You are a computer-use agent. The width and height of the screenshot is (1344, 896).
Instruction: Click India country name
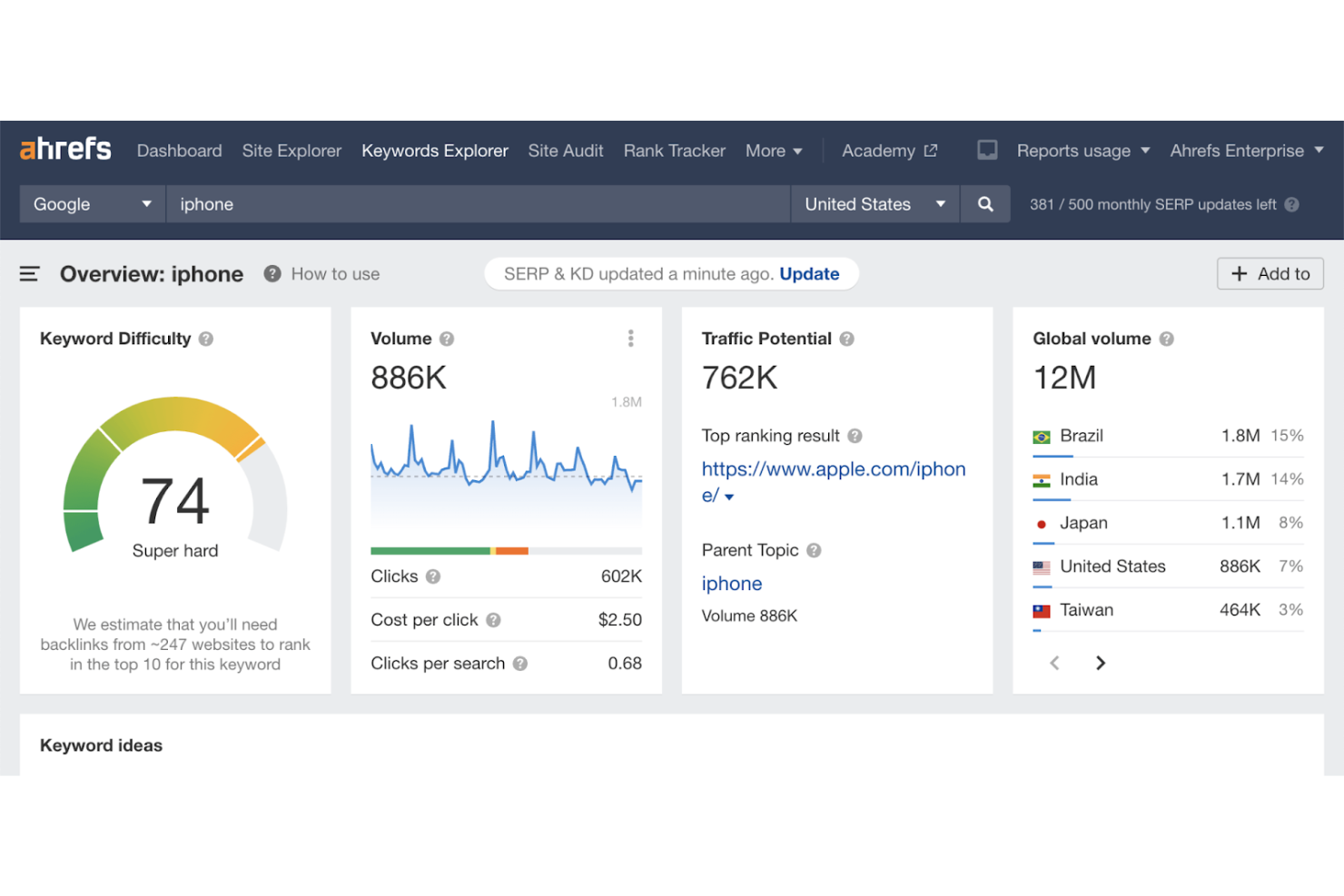[1079, 479]
